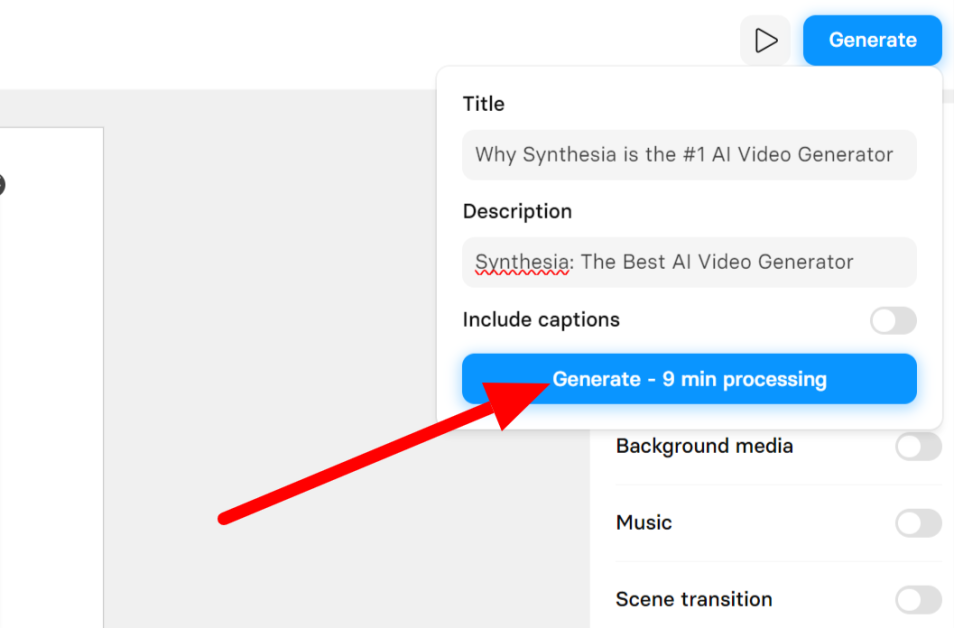Enable the Include captions toggle
This screenshot has height=628, width=954.
(893, 320)
